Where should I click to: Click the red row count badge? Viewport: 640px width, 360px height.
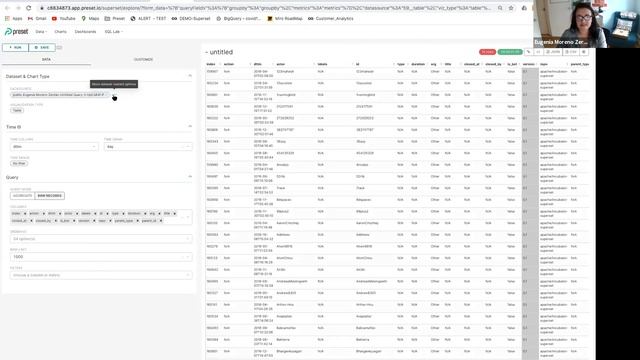point(487,52)
